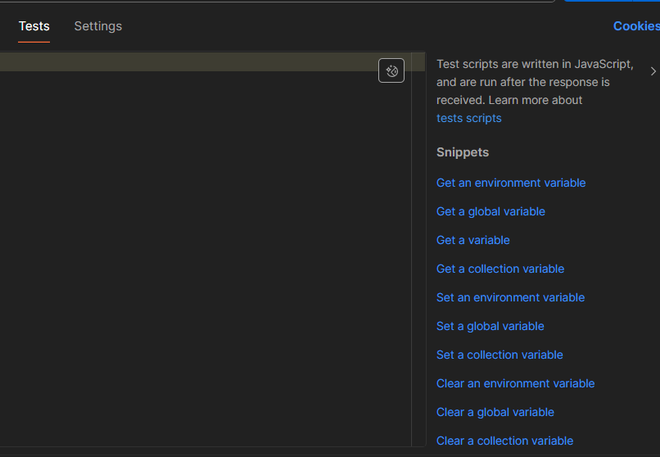The width and height of the screenshot is (660, 457).
Task: Select 'Clear a global variable' snippet
Action: point(495,412)
